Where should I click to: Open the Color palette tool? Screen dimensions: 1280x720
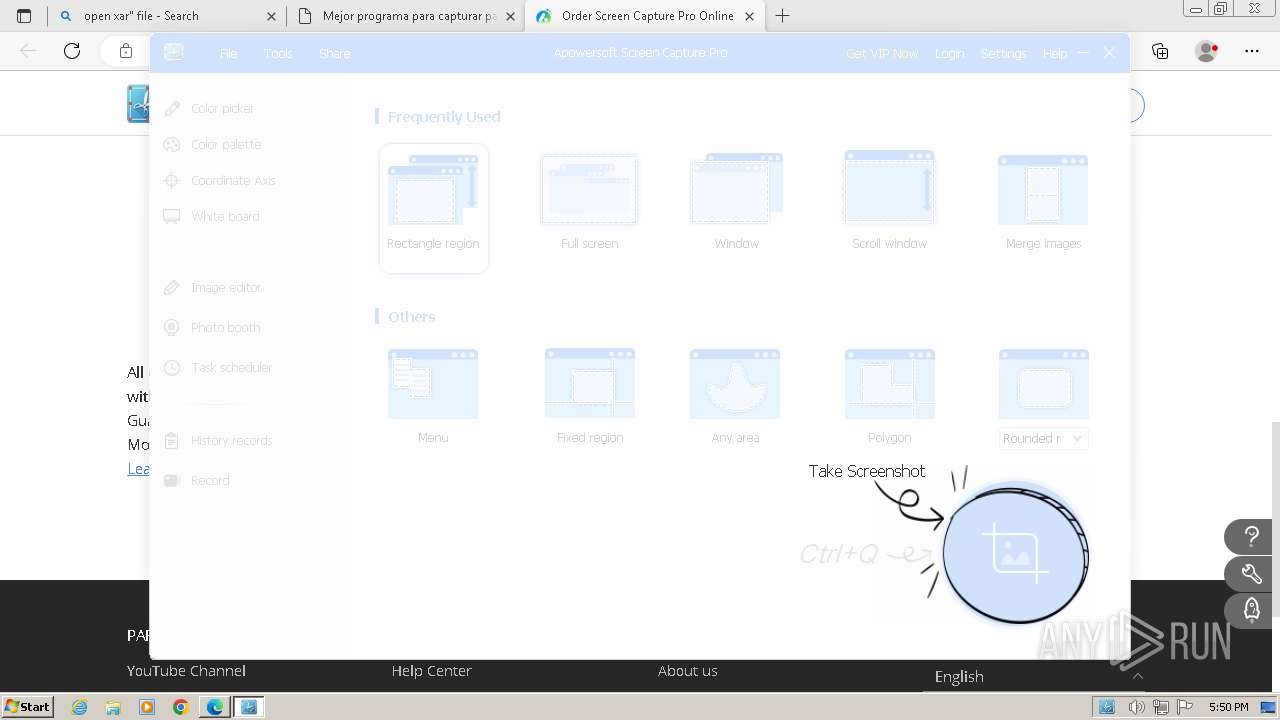pos(212,144)
